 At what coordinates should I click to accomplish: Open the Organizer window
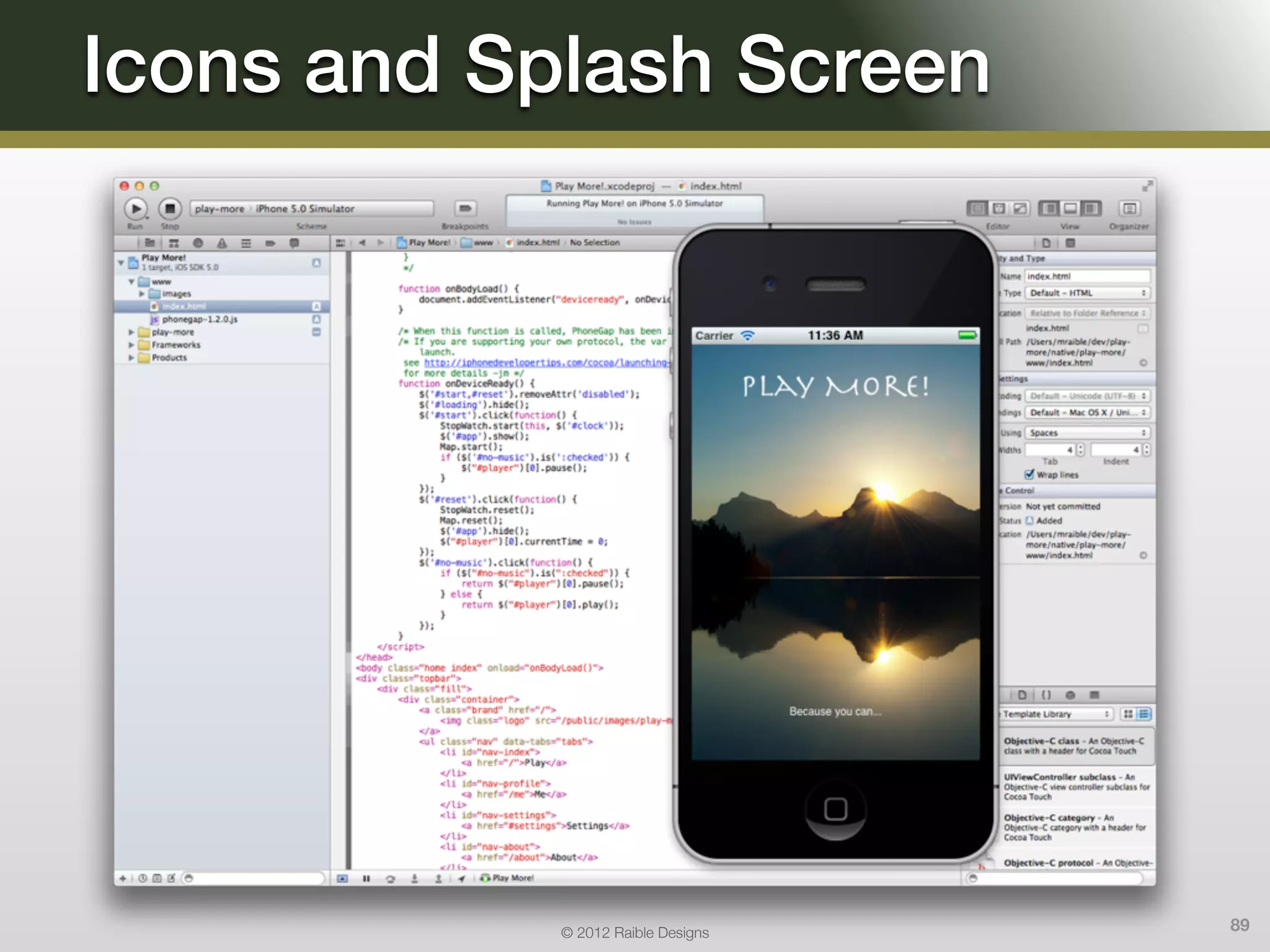coord(1129,209)
